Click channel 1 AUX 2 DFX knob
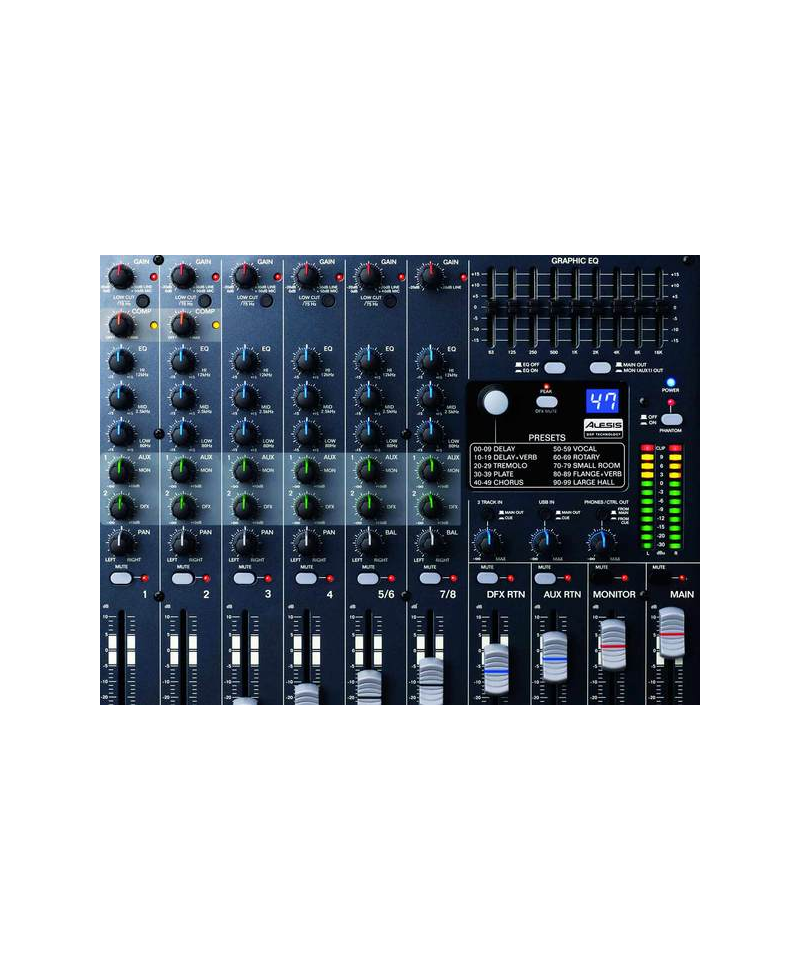 120,506
